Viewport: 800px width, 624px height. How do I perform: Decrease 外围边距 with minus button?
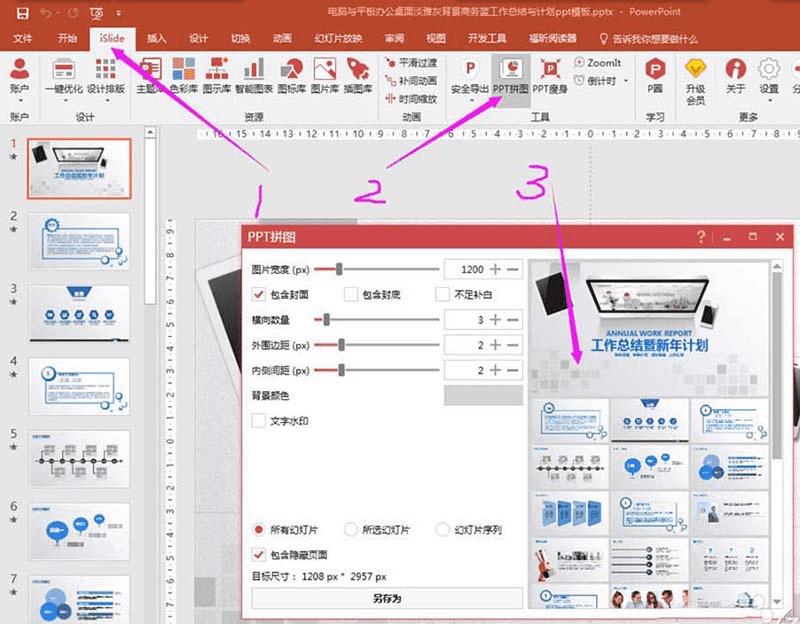513,345
